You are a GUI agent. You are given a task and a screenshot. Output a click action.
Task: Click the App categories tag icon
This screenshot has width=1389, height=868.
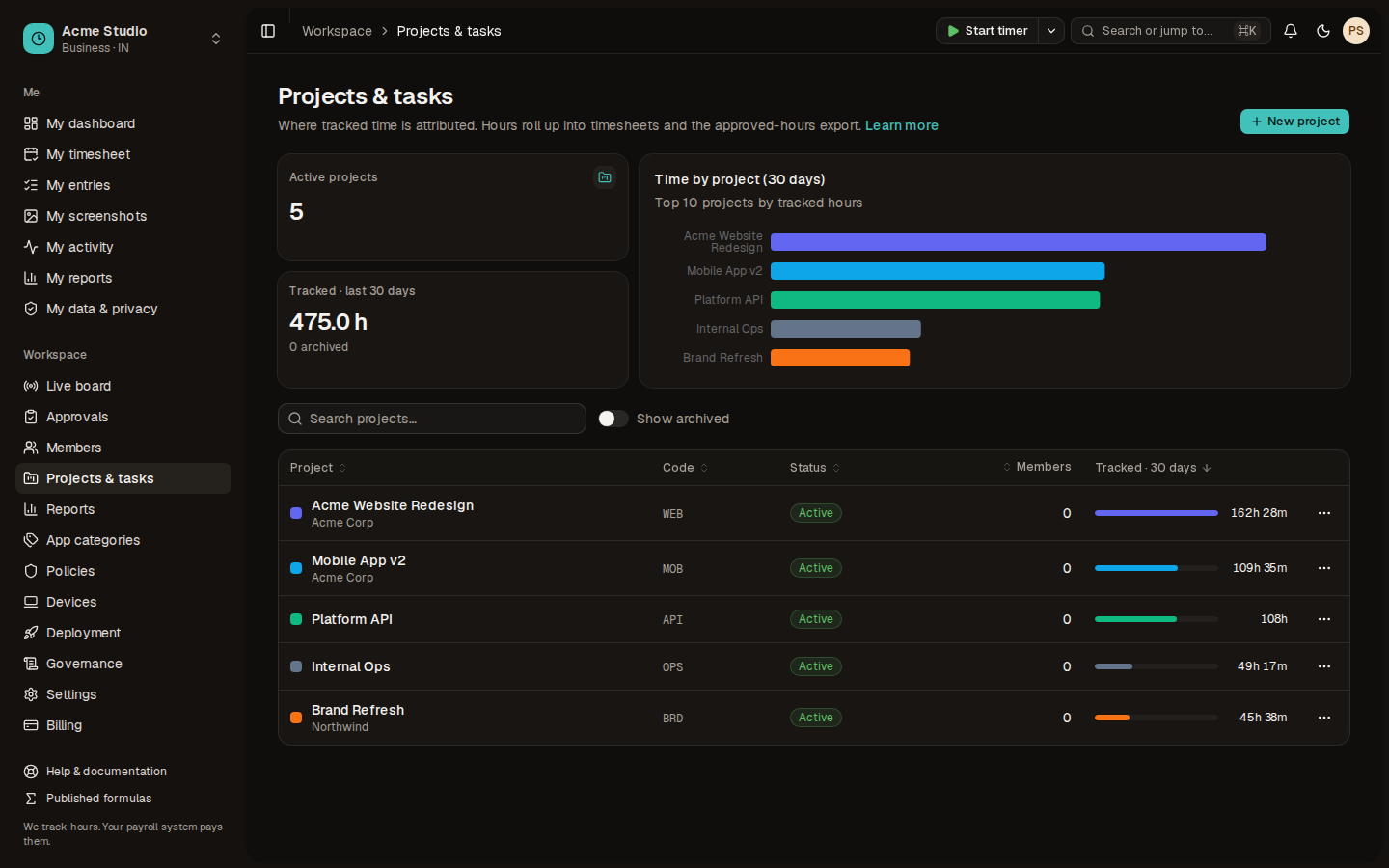click(31, 540)
